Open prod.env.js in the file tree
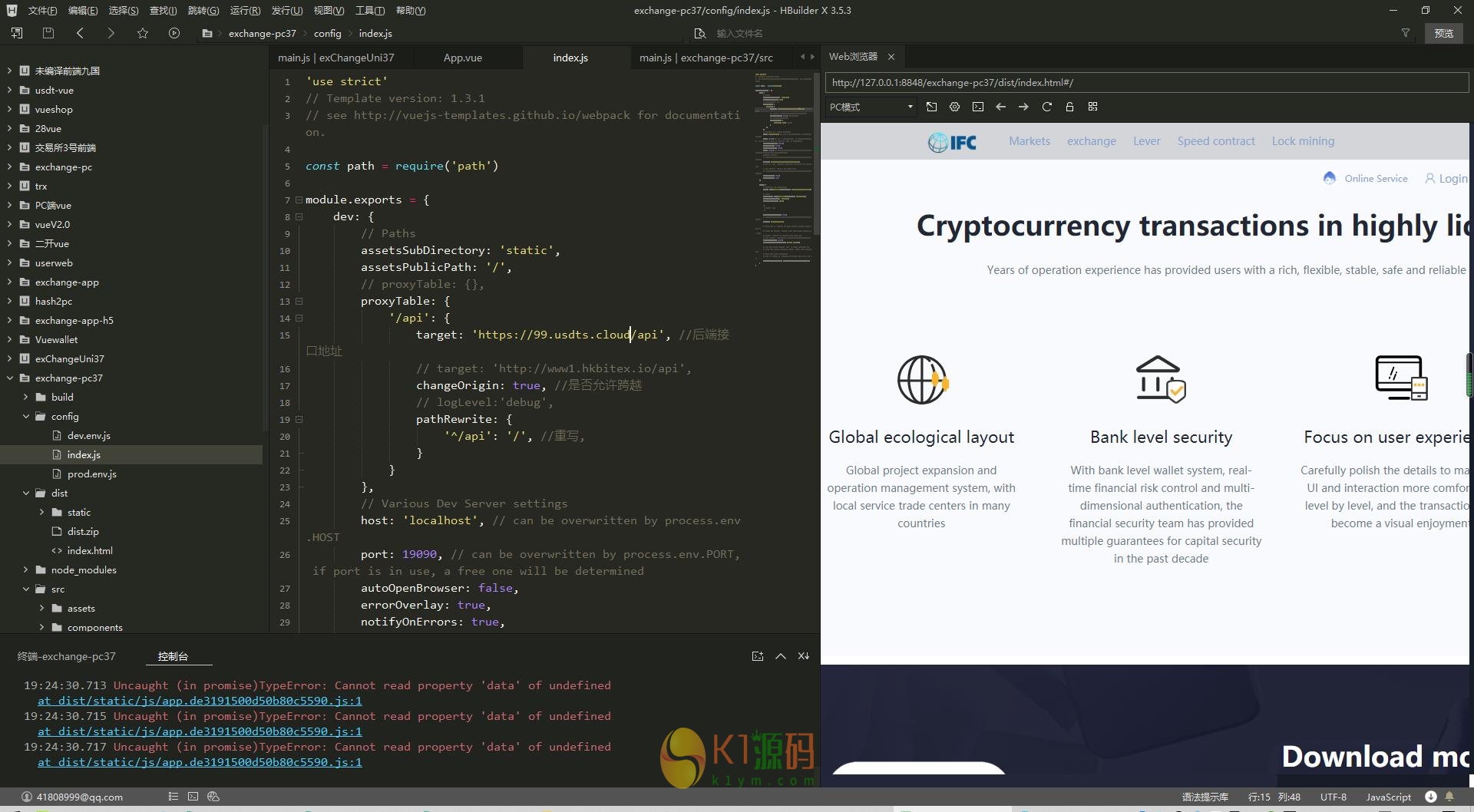 coord(91,474)
